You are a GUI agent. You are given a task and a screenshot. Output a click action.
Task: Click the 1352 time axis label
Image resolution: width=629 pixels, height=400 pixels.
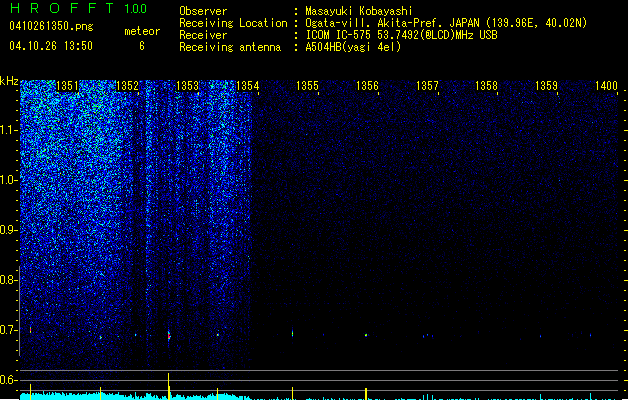127,86
